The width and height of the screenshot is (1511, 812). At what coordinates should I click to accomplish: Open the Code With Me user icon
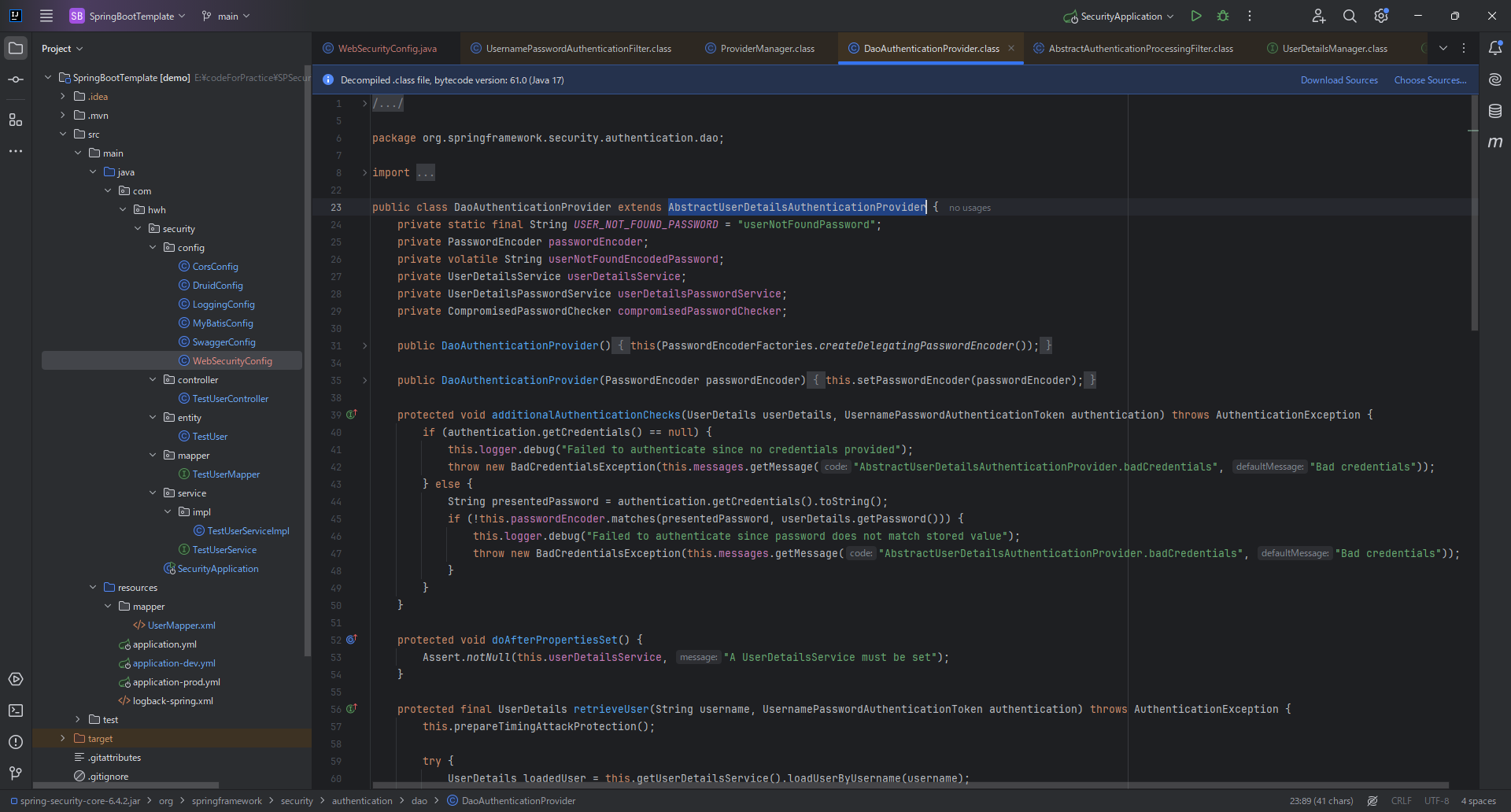(x=1319, y=16)
